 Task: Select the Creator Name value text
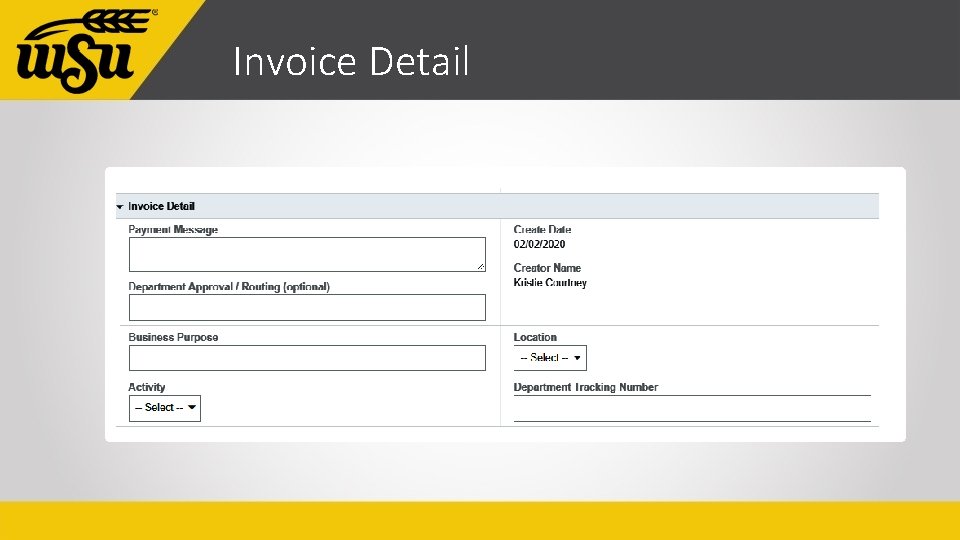click(550, 283)
